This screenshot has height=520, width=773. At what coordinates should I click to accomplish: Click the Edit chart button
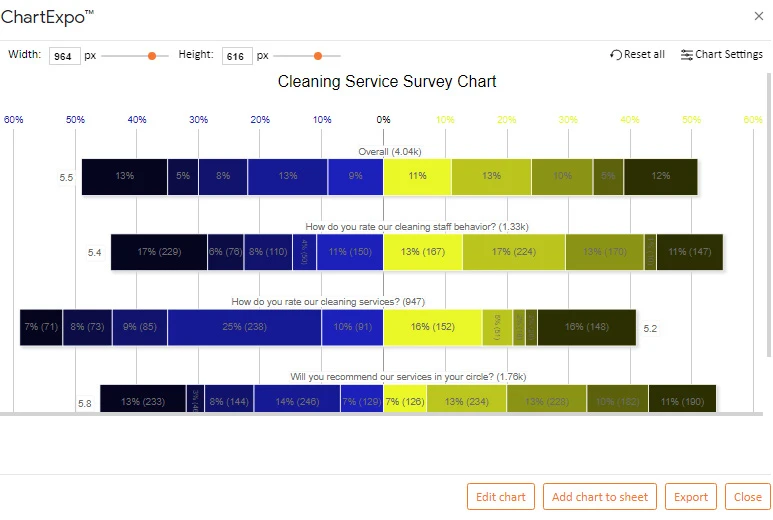(501, 496)
